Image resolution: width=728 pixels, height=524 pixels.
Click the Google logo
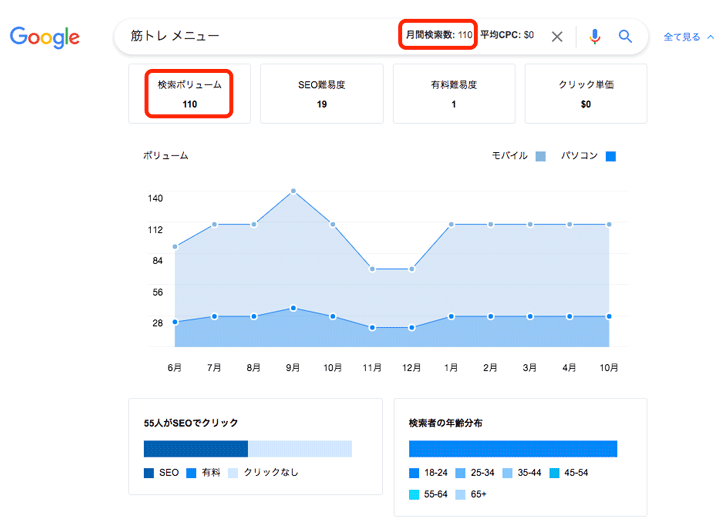(45, 37)
